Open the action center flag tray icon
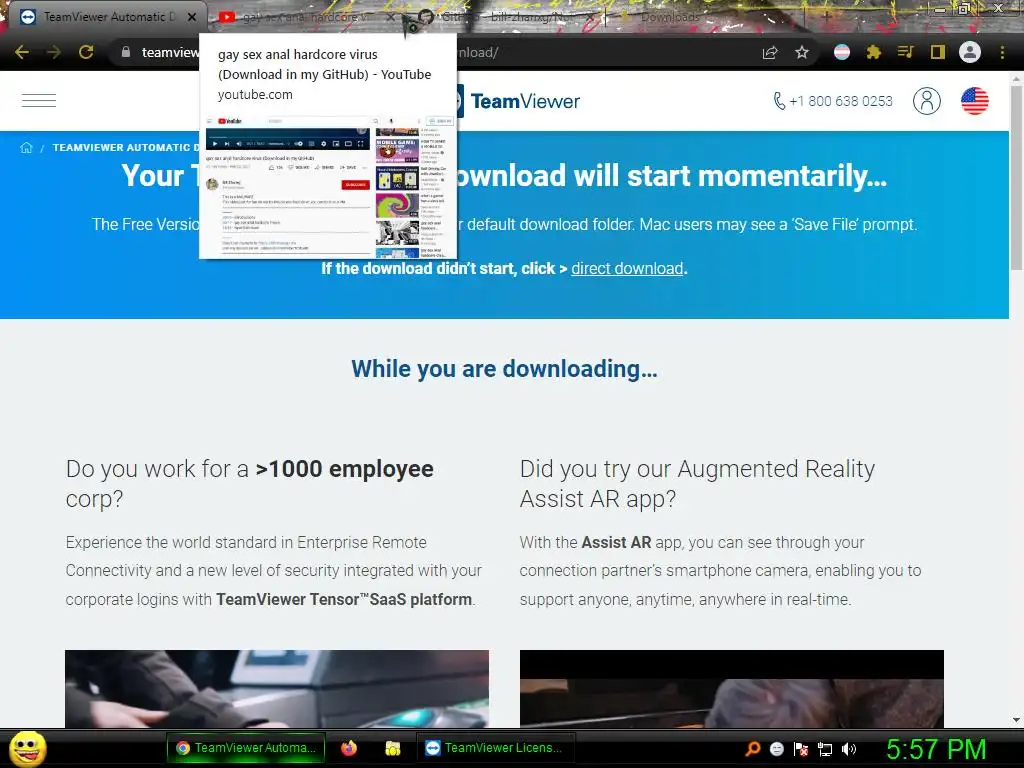The height and width of the screenshot is (768, 1024). [x=801, y=748]
